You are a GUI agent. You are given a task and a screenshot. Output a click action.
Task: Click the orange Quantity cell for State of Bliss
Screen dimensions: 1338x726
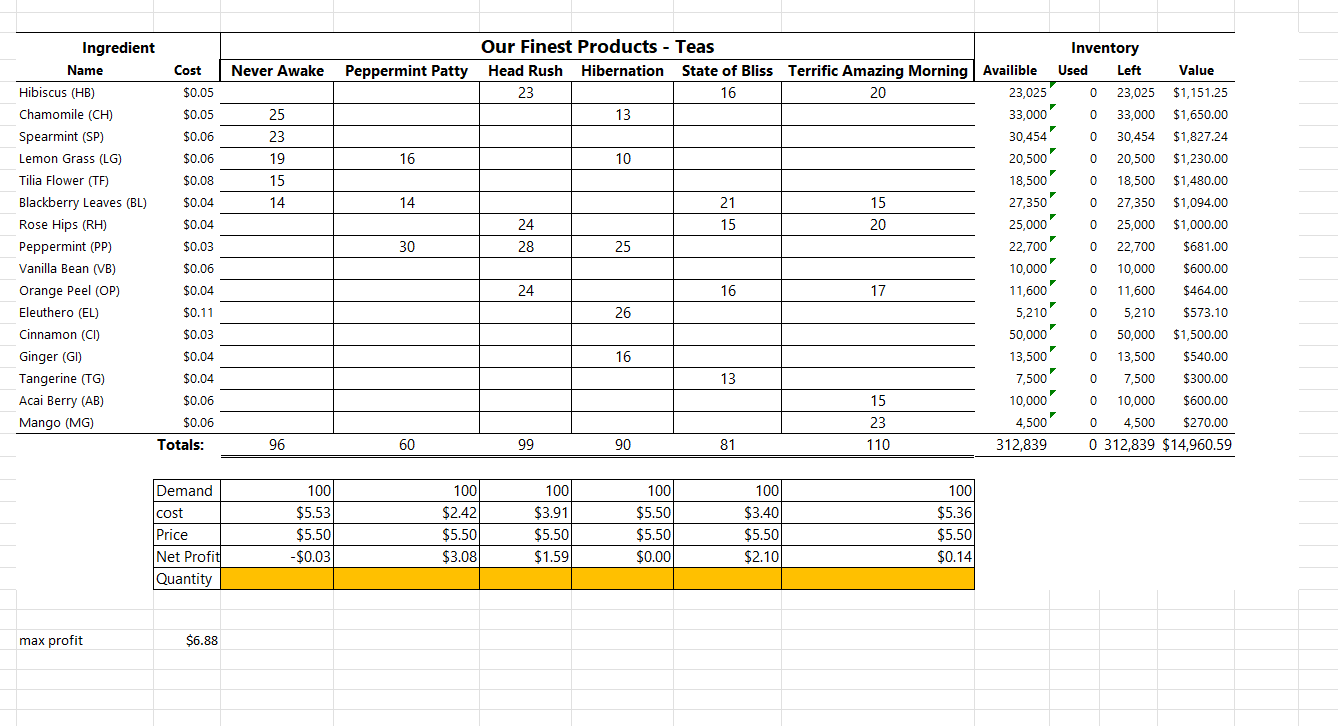(x=728, y=579)
